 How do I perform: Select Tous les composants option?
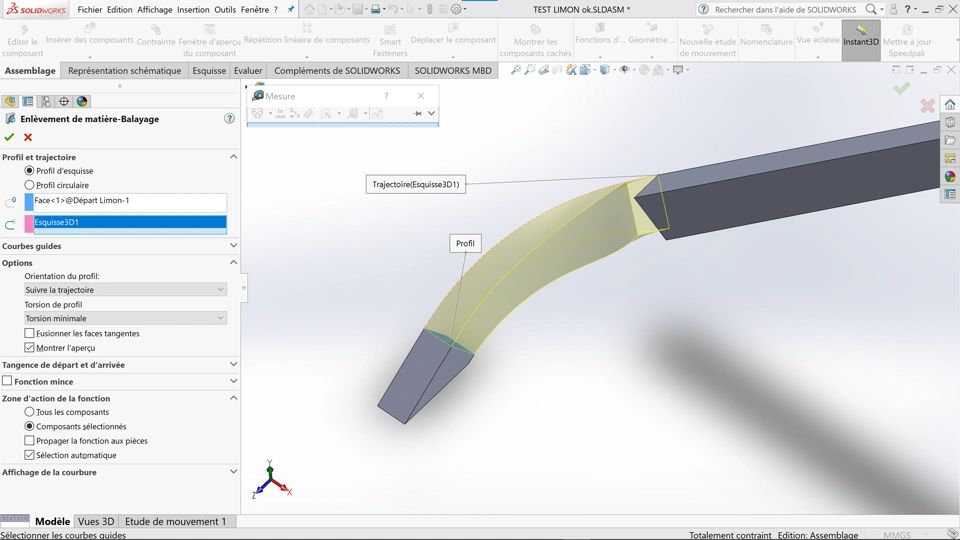coord(29,412)
